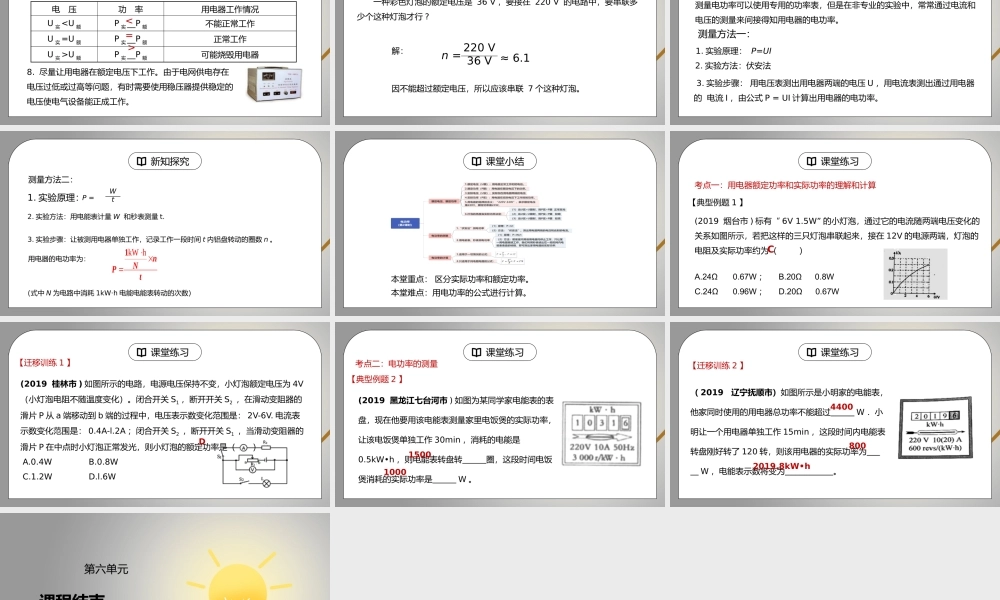Click the book icon on the 迁移训练 2 slide
The width and height of the screenshot is (1000, 600).
(811, 352)
